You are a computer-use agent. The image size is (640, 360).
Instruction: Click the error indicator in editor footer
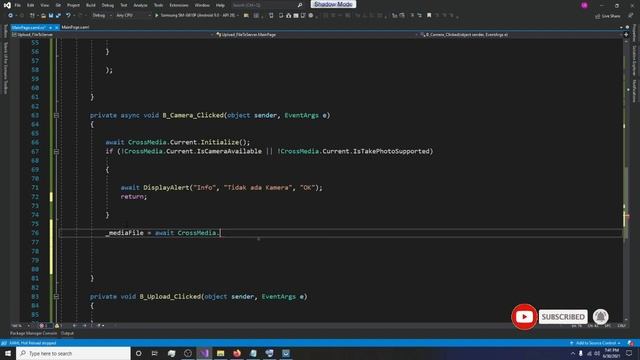point(44,326)
